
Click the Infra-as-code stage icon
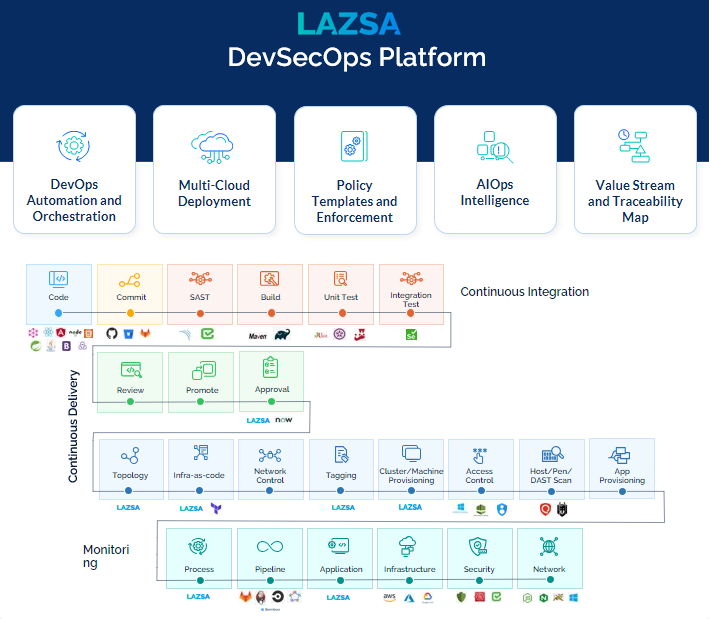(201, 453)
